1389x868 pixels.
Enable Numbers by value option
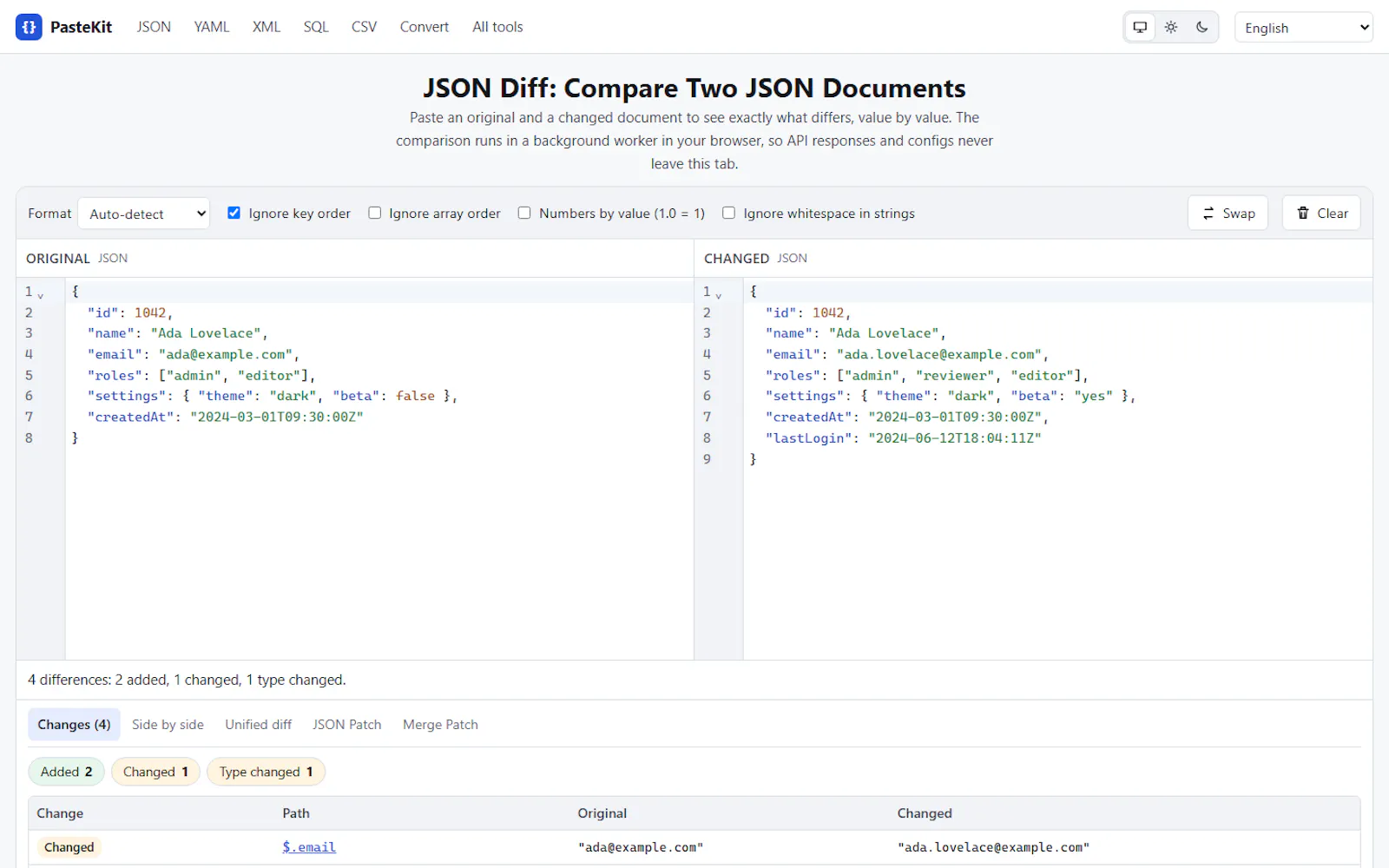tap(524, 213)
